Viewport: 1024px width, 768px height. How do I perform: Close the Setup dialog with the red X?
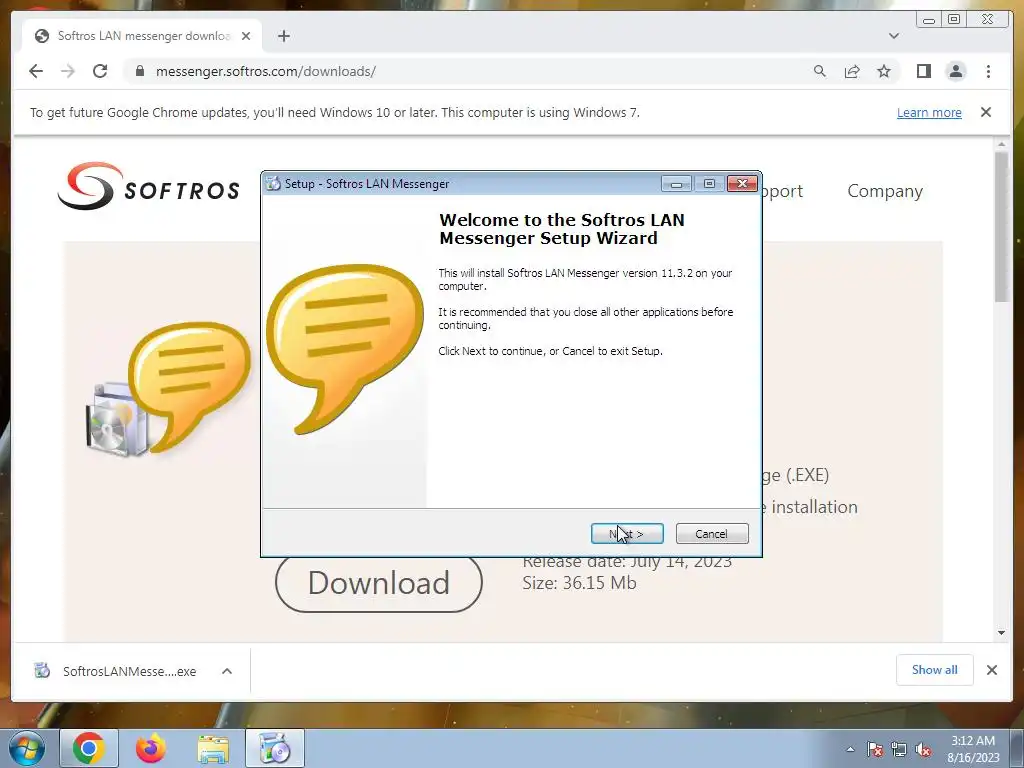(742, 184)
